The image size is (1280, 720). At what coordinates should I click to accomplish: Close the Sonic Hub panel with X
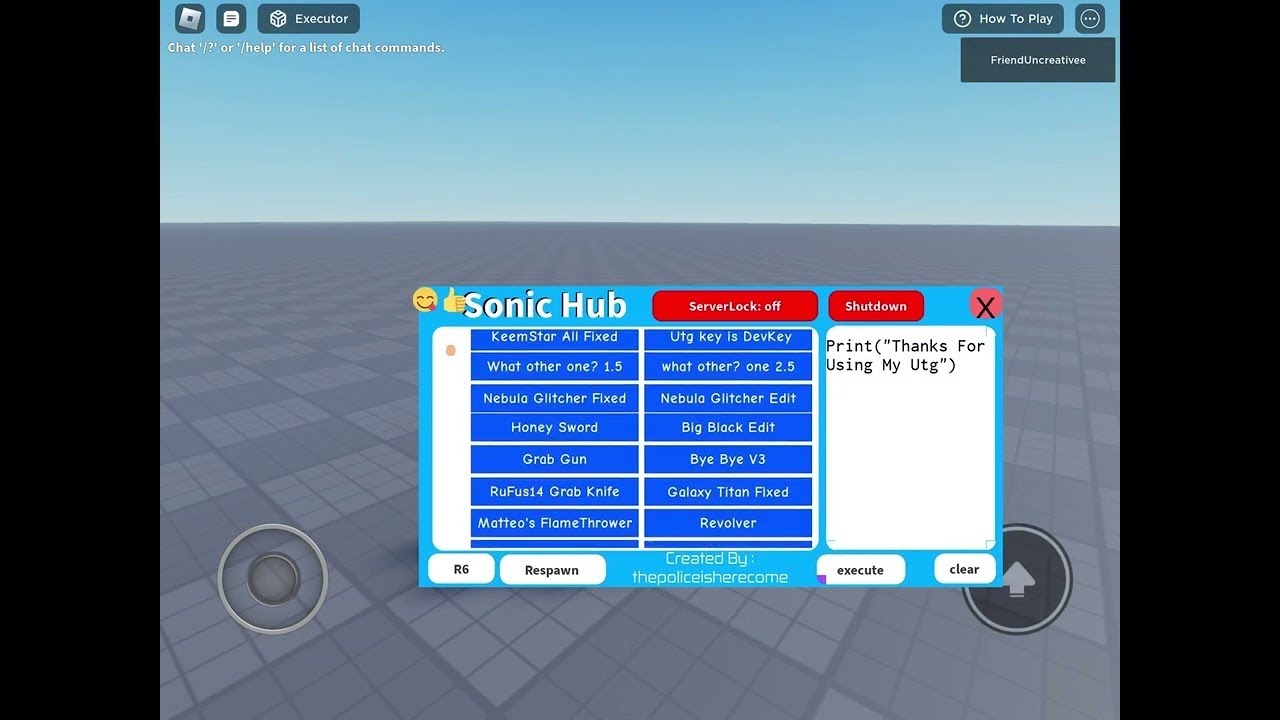(x=986, y=306)
